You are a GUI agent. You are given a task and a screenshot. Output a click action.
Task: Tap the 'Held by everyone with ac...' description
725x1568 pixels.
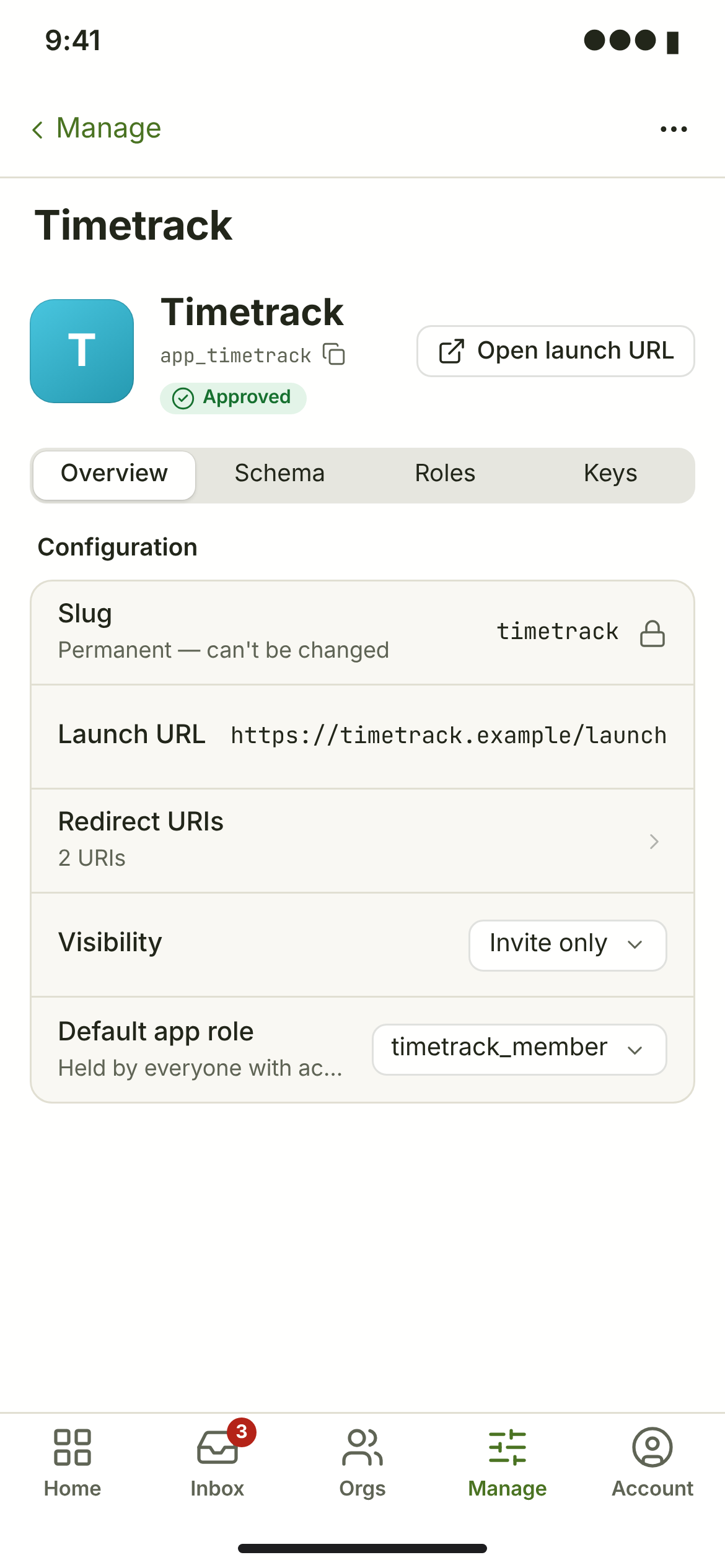[200, 1068]
